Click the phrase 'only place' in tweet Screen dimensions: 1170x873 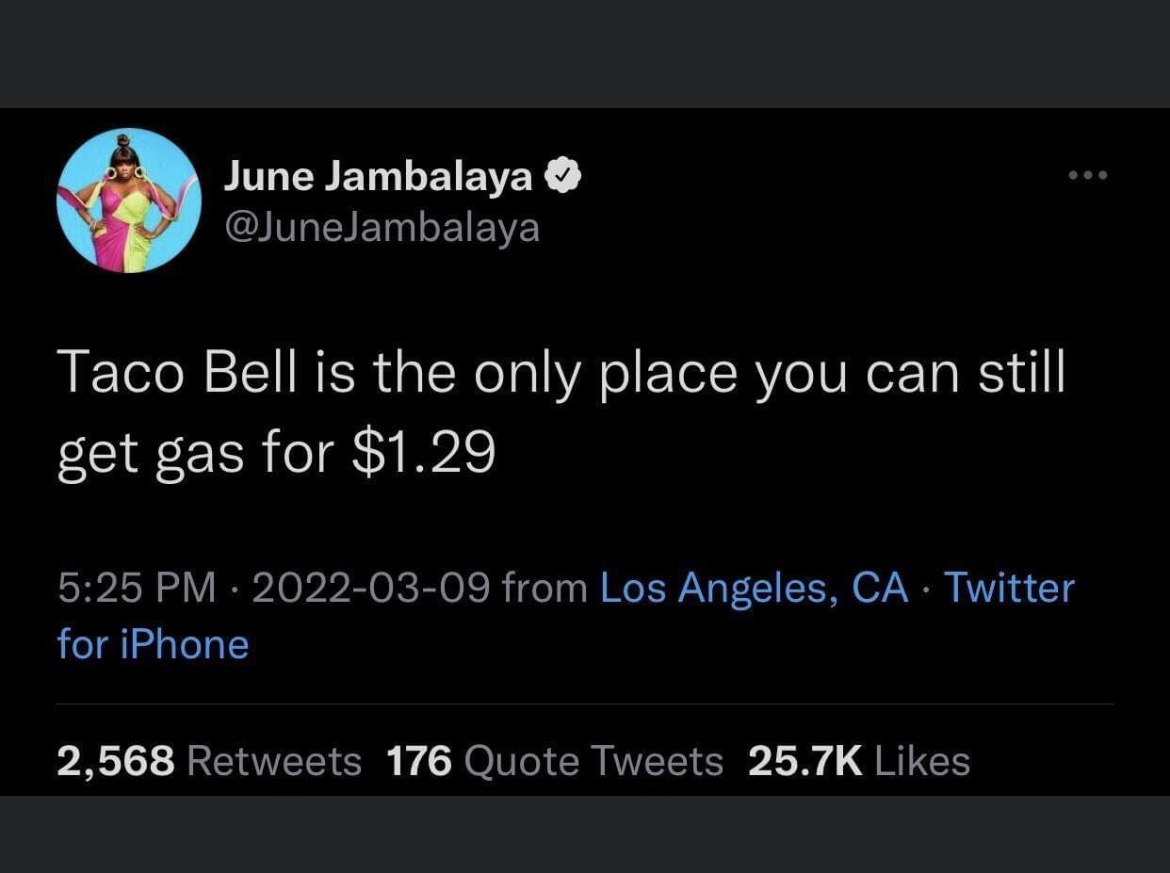[x=606, y=373]
